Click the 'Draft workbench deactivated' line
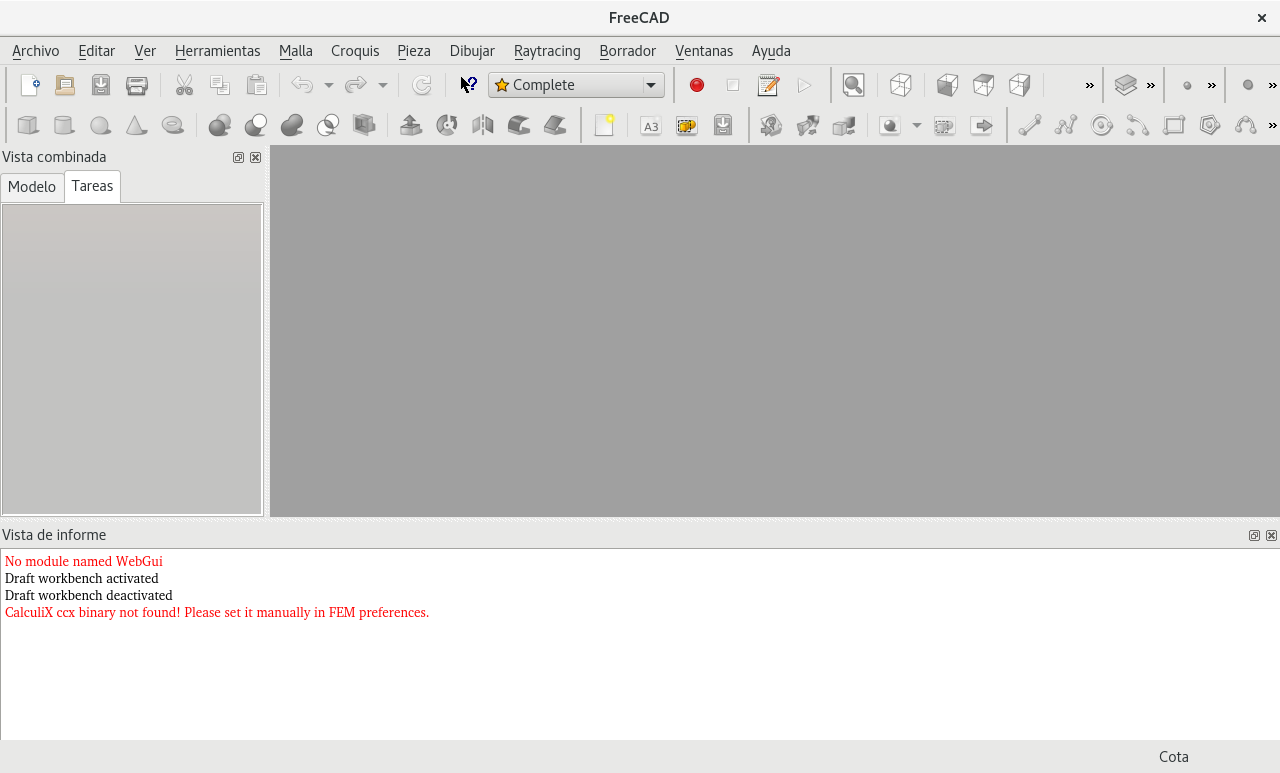 (89, 596)
